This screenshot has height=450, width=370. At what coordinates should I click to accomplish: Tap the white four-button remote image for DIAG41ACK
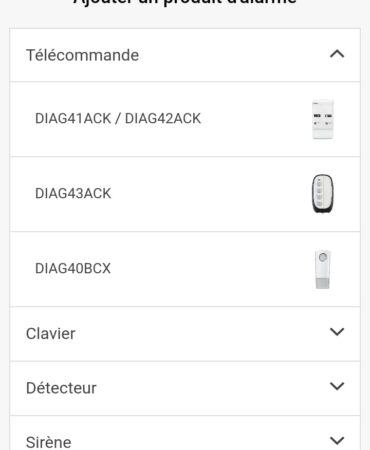coord(323,119)
